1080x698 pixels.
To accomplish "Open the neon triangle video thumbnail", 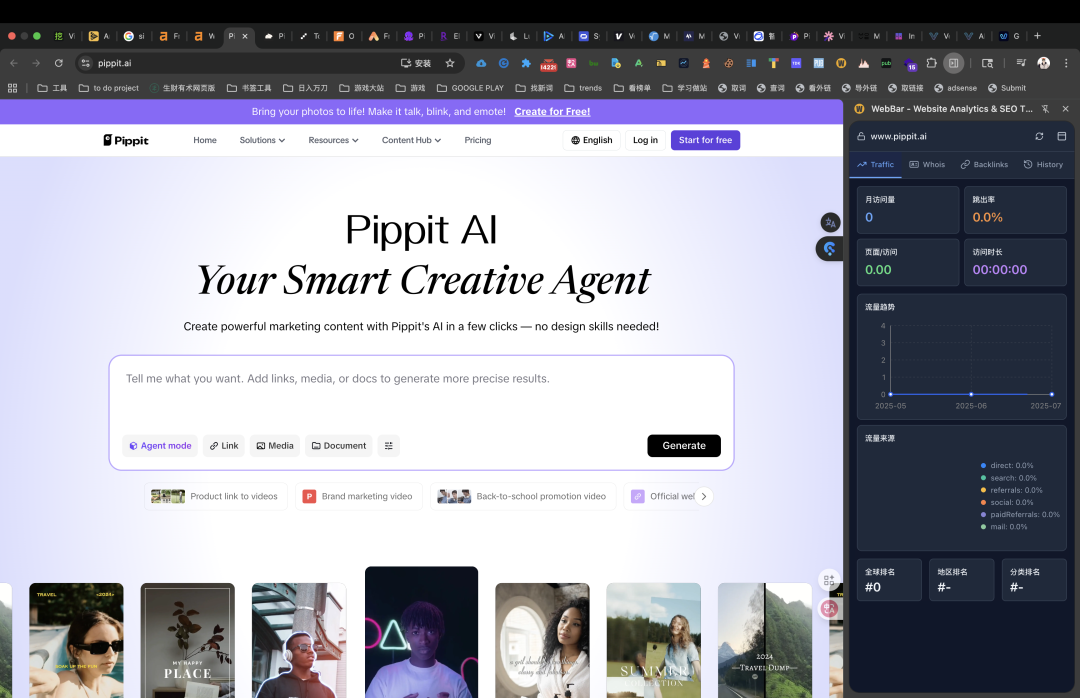I will click(x=422, y=632).
